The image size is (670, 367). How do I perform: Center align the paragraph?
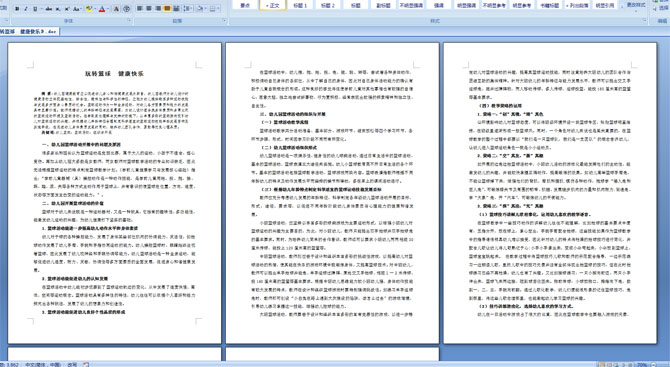[149, 9]
